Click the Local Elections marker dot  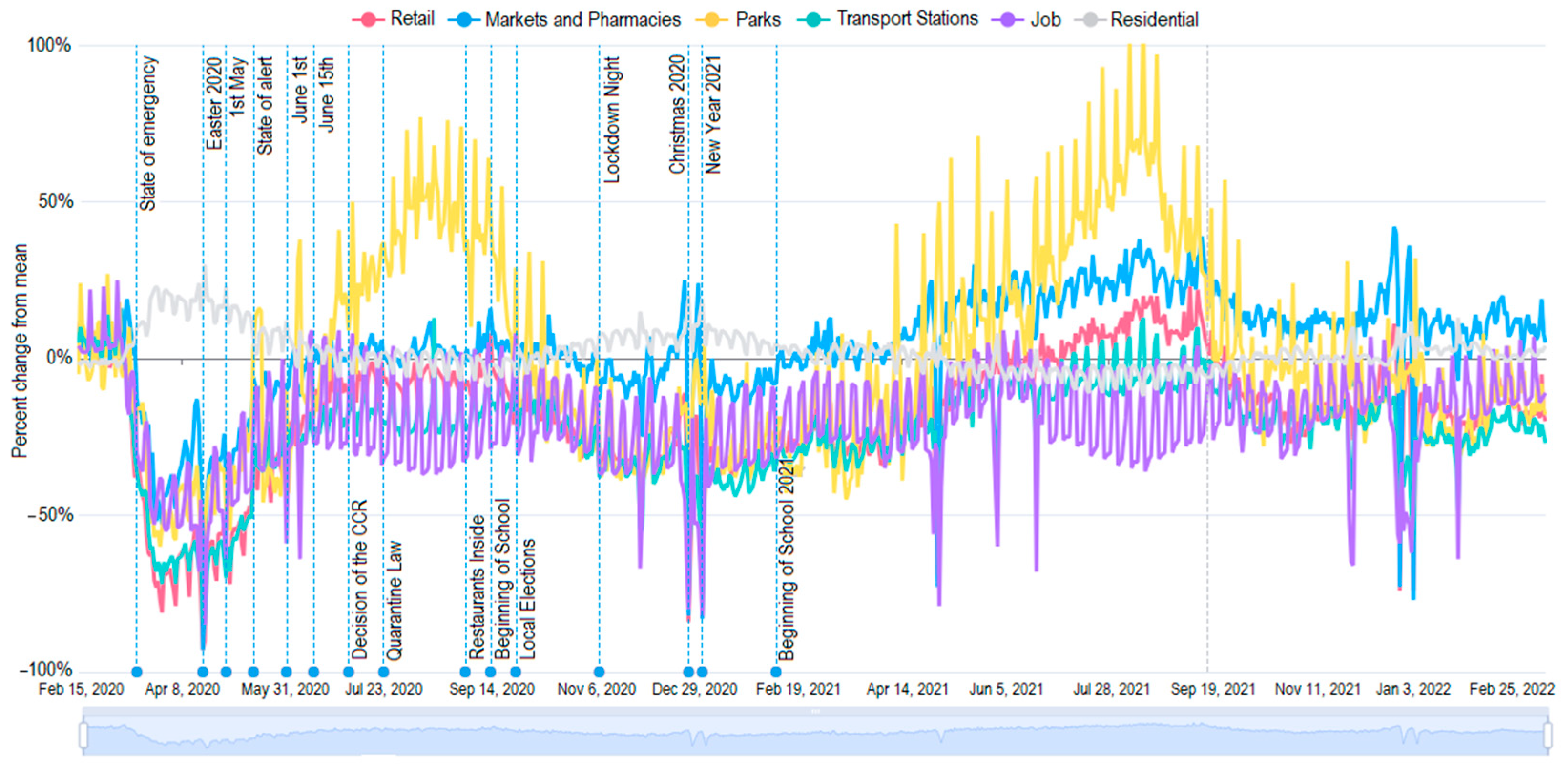[x=516, y=672]
